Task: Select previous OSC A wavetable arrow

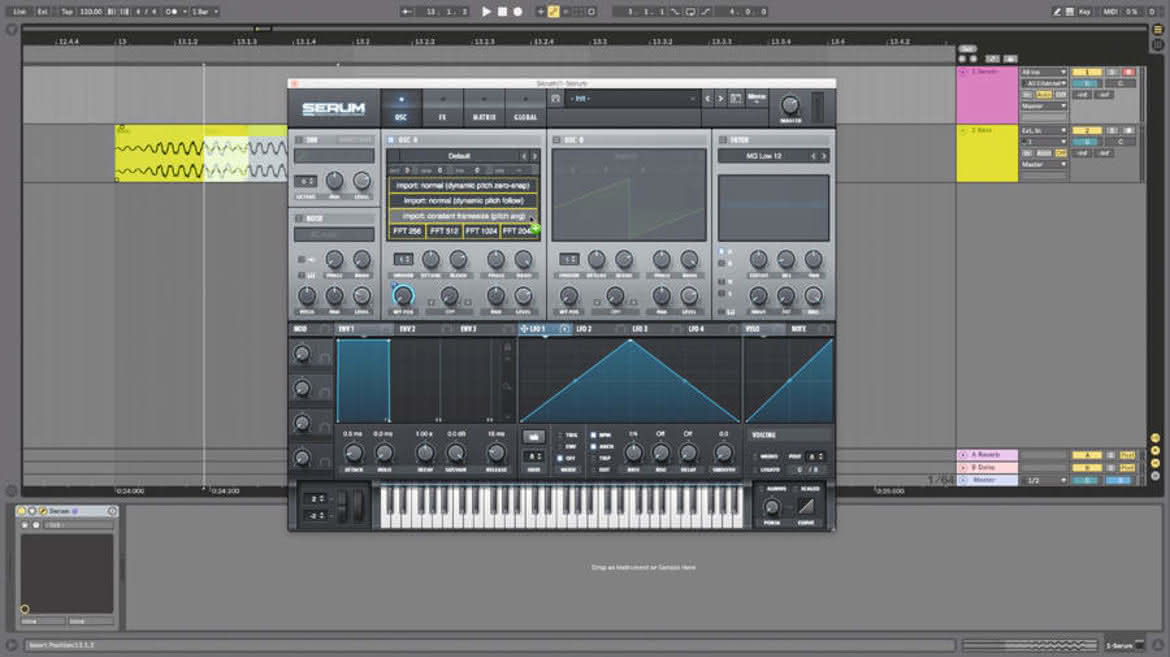Action: 524,156
